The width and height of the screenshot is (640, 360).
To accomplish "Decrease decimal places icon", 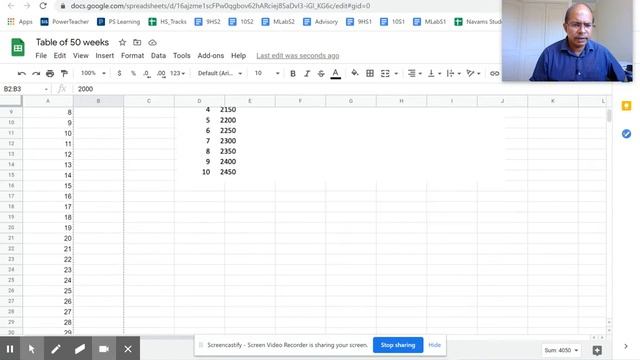I will tap(147, 73).
